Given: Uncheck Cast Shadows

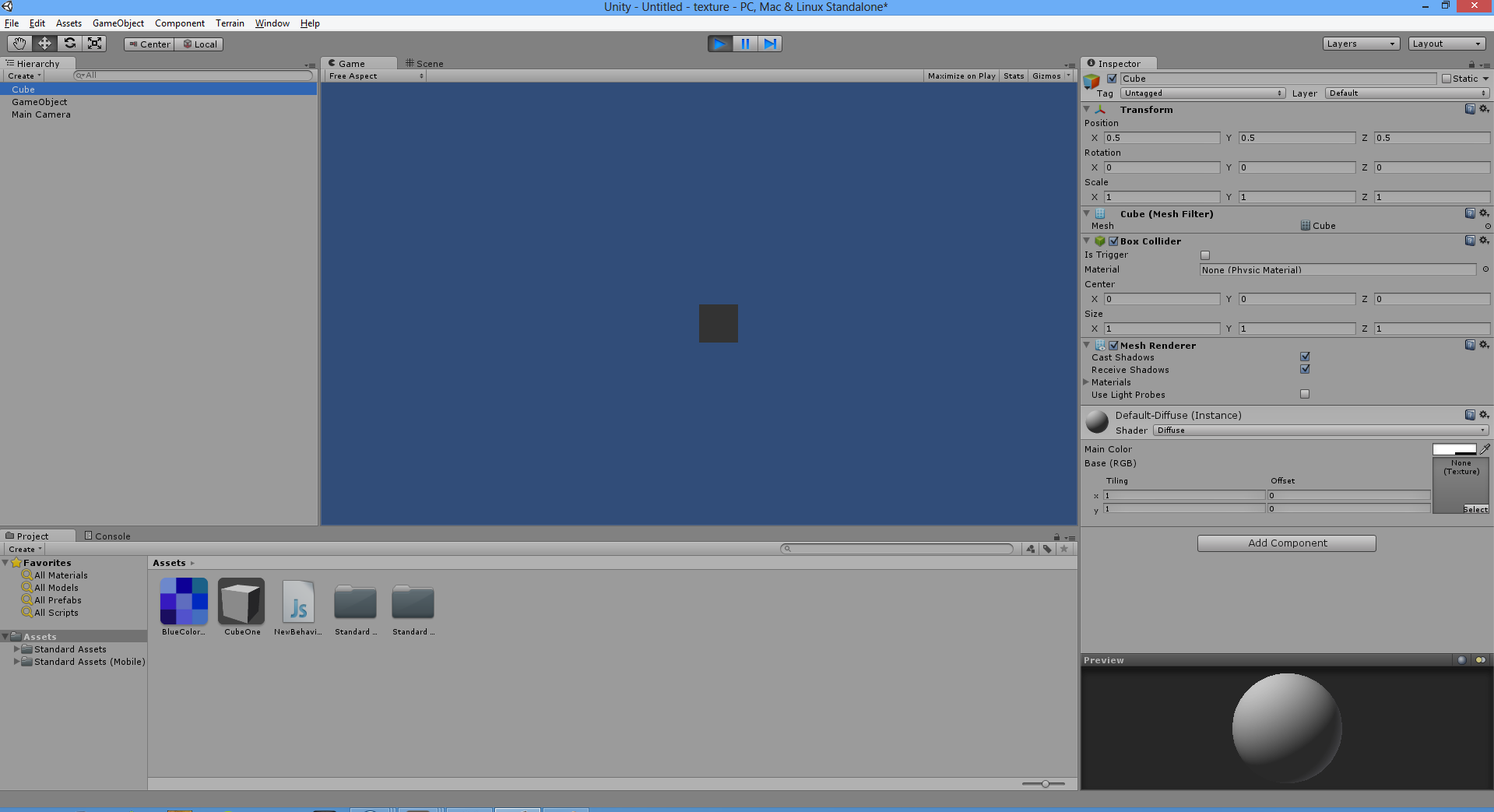Looking at the screenshot, I should (x=1305, y=357).
